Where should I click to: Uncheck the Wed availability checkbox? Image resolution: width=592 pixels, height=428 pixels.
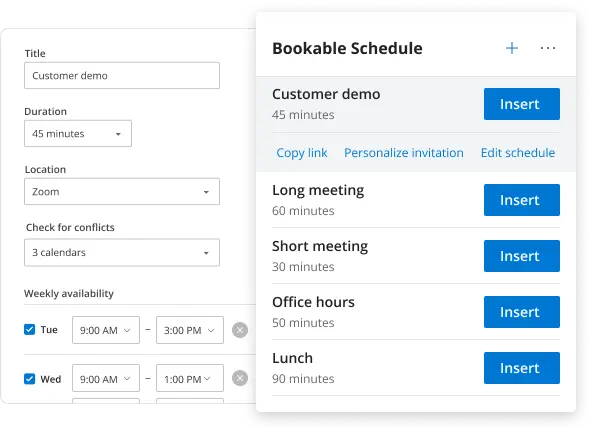click(x=29, y=379)
